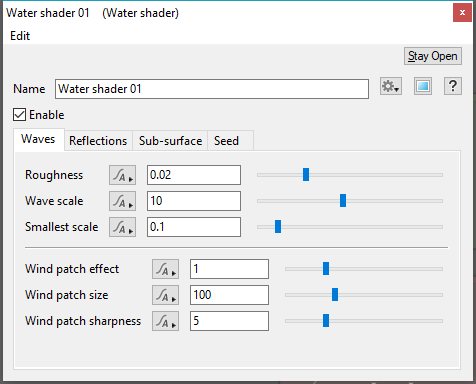476x384 pixels.
Task: Open the Wind patch effect animation icon
Action: [x=165, y=269]
